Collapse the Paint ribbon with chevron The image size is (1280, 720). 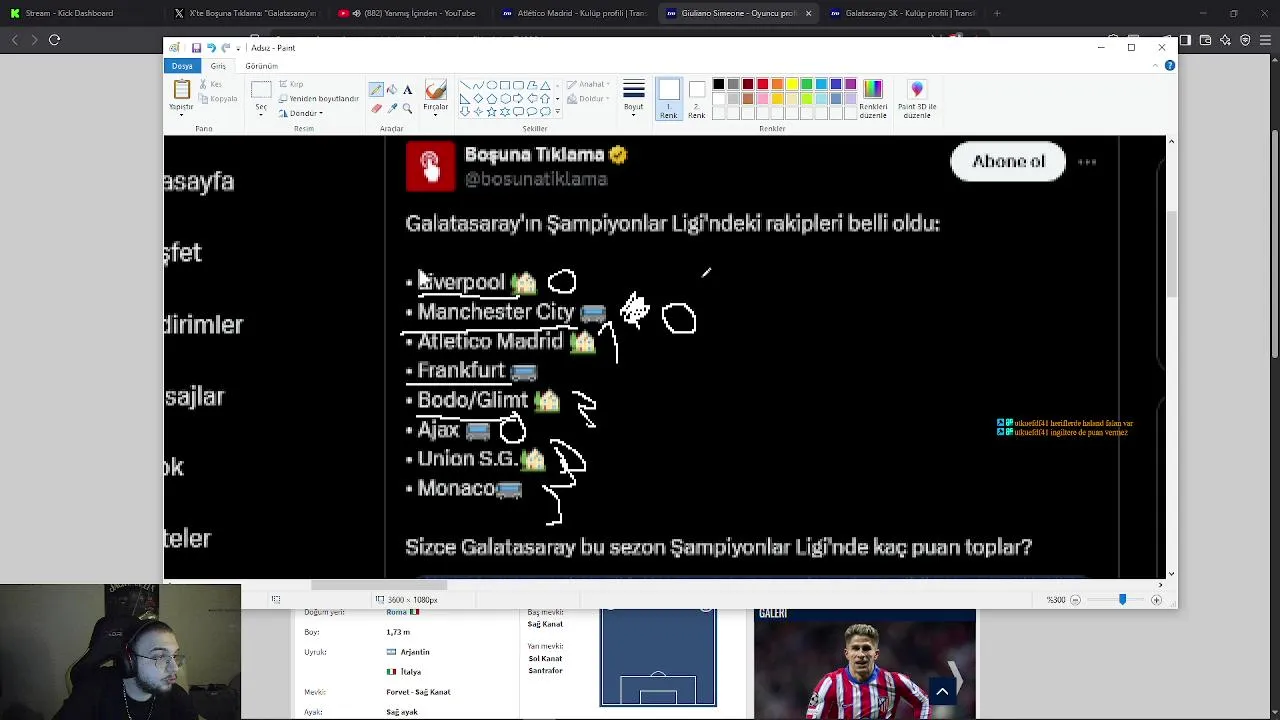1156,65
